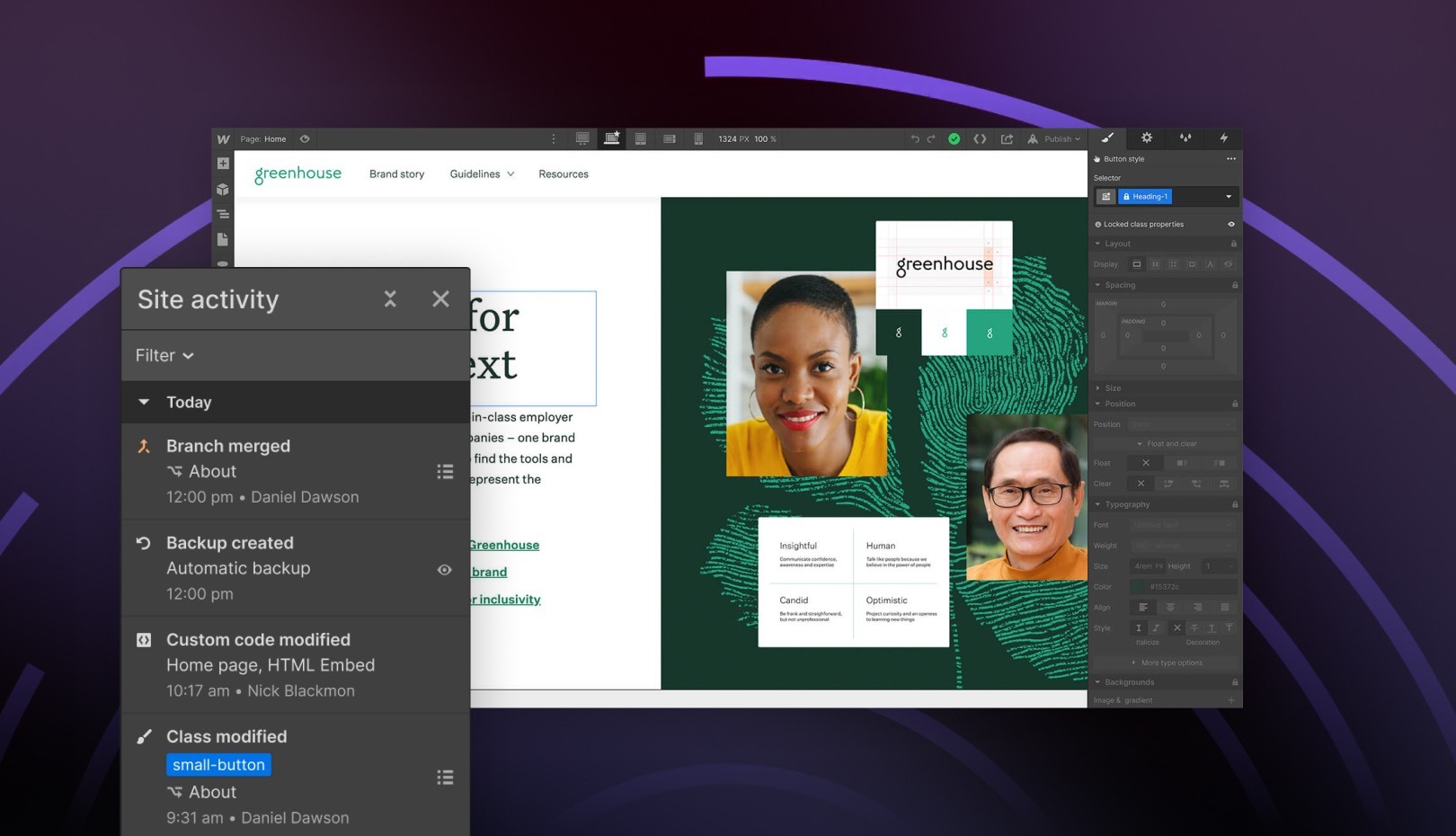Open the Publish dropdown
The height and width of the screenshot is (836, 1456).
pos(1054,139)
